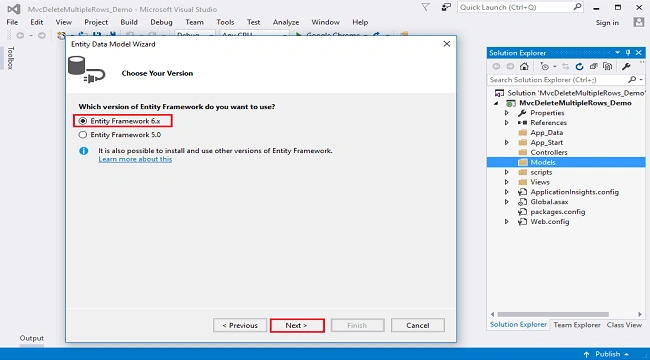Click the notifications flag icon in title bar
This screenshot has width=650, height=360.
[x=425, y=7]
